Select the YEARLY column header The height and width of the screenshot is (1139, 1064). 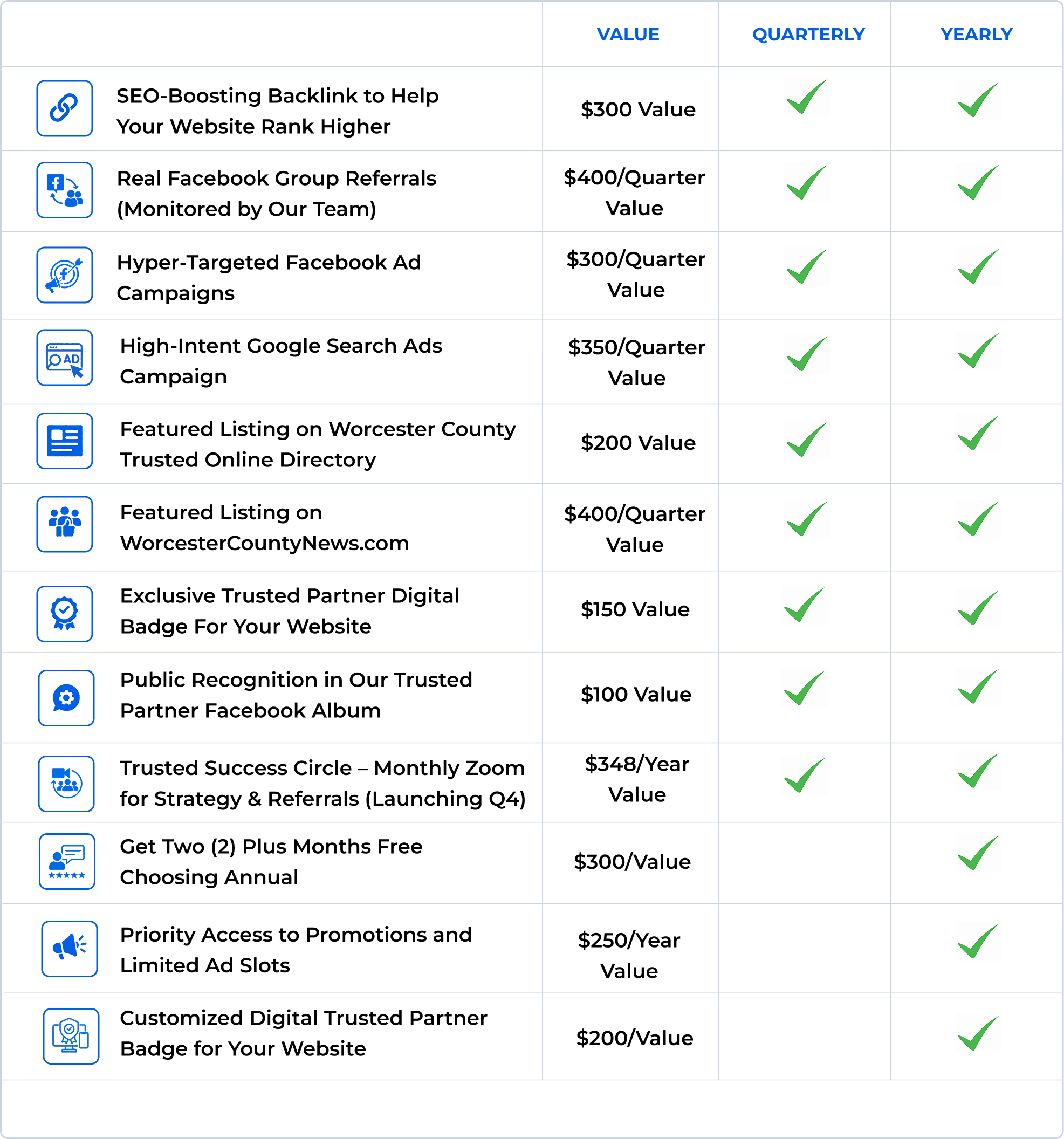tap(976, 35)
